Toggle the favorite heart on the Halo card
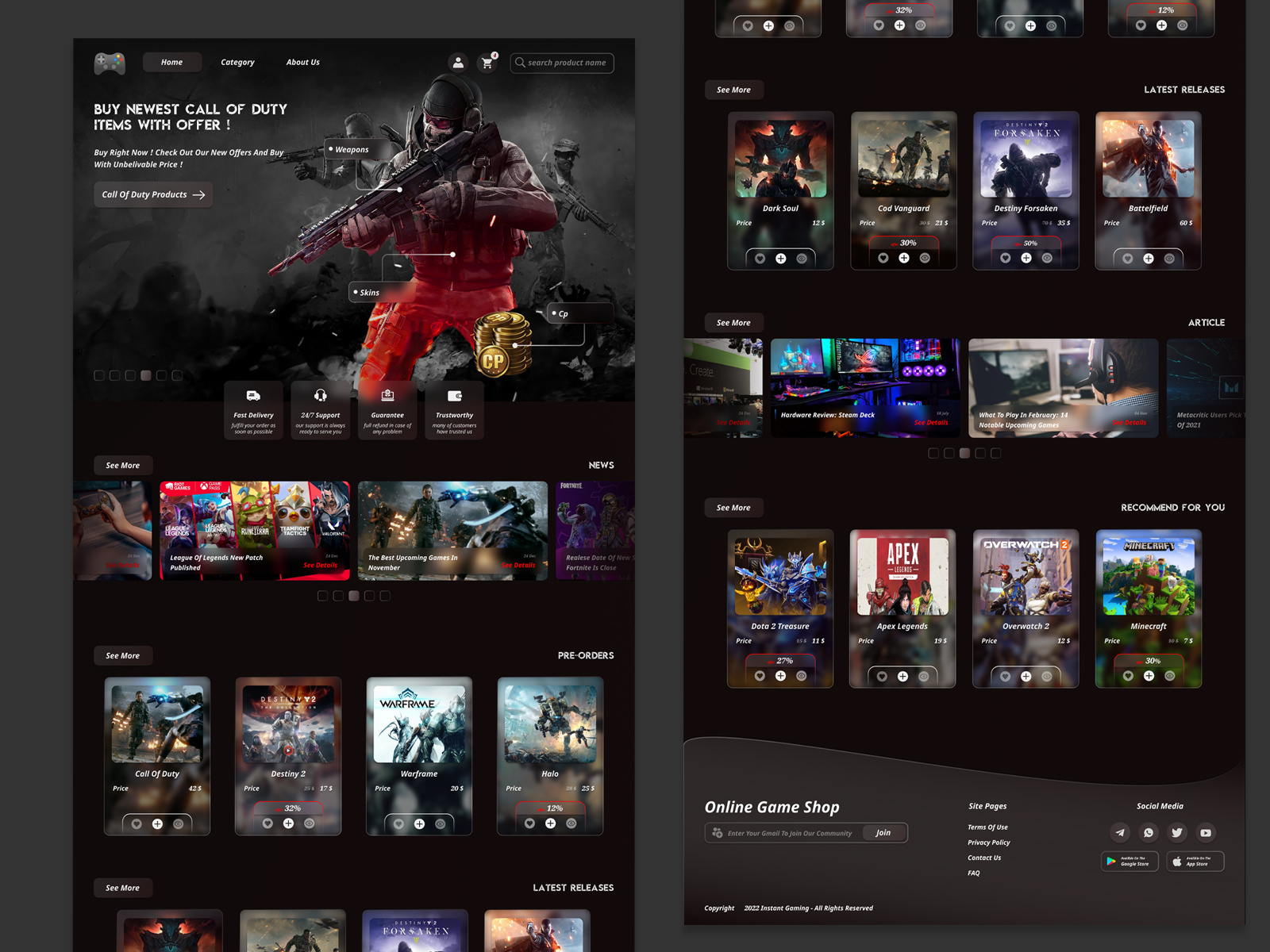Screen dimensions: 1270x952 pos(528,823)
